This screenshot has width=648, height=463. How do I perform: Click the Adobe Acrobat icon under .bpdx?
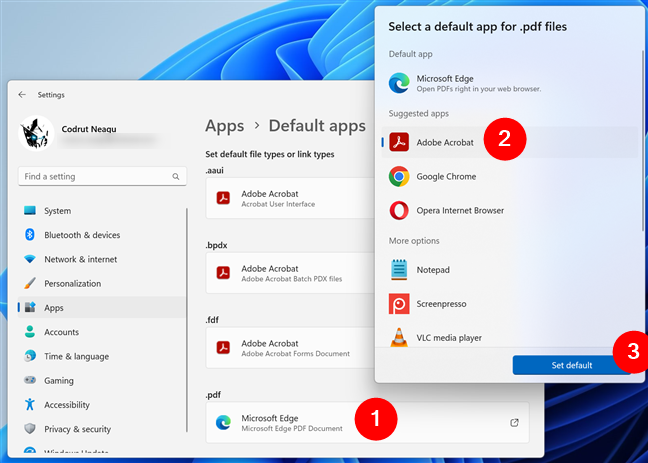tap(224, 273)
